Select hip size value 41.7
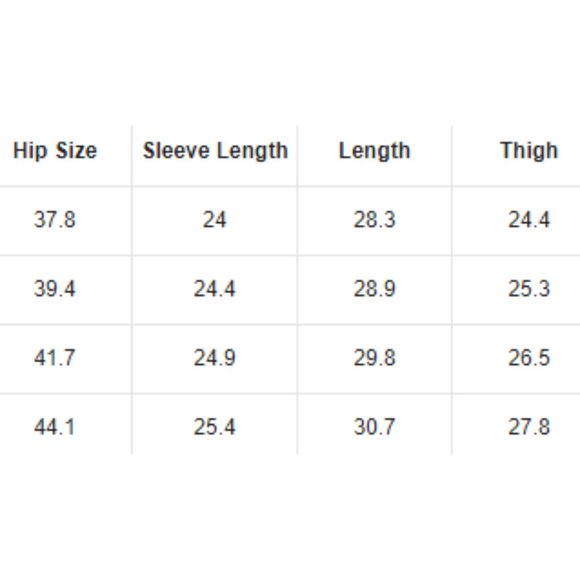This screenshot has height=580, width=580. click(55, 358)
